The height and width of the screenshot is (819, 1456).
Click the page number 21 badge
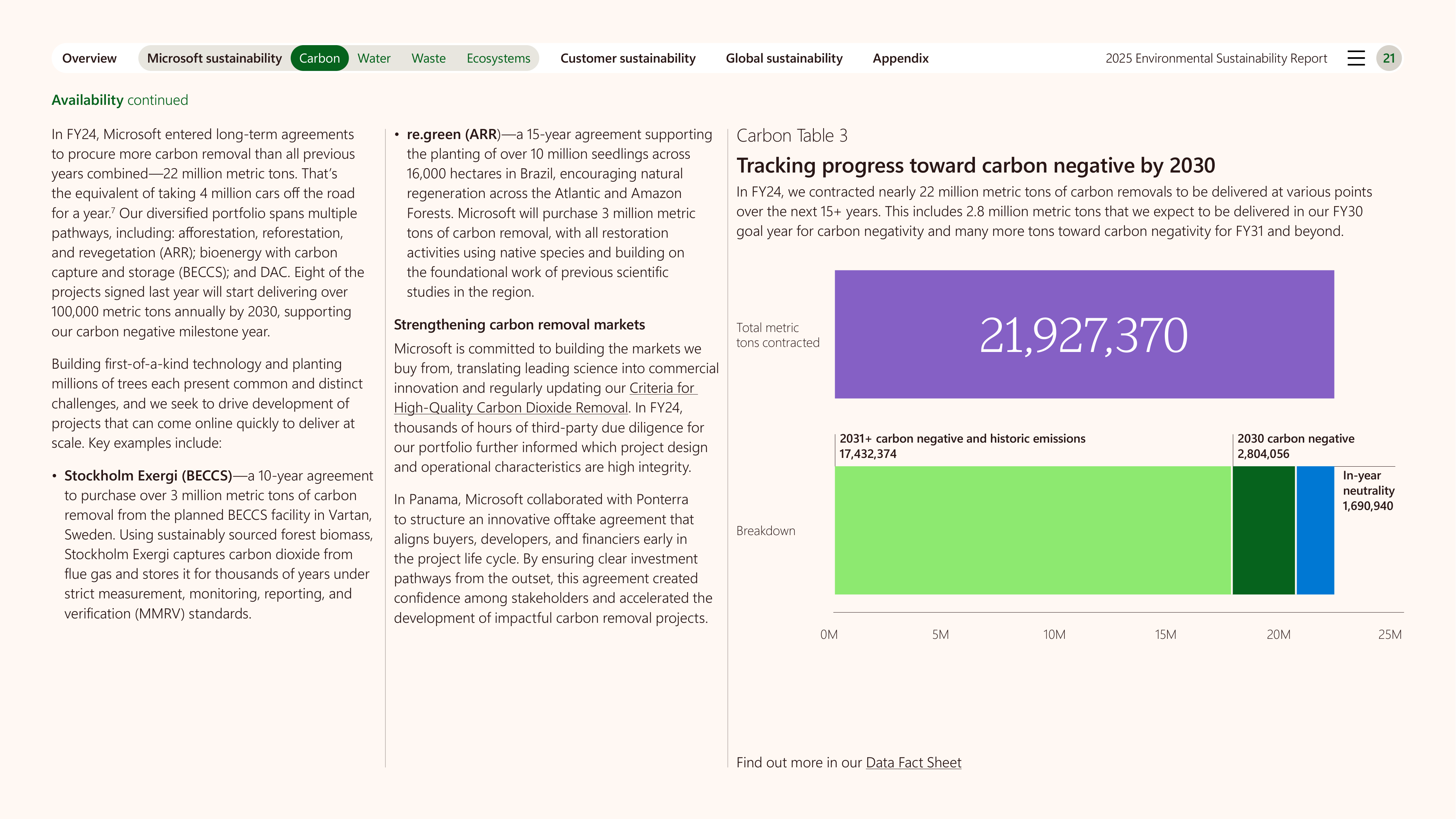(1389, 58)
